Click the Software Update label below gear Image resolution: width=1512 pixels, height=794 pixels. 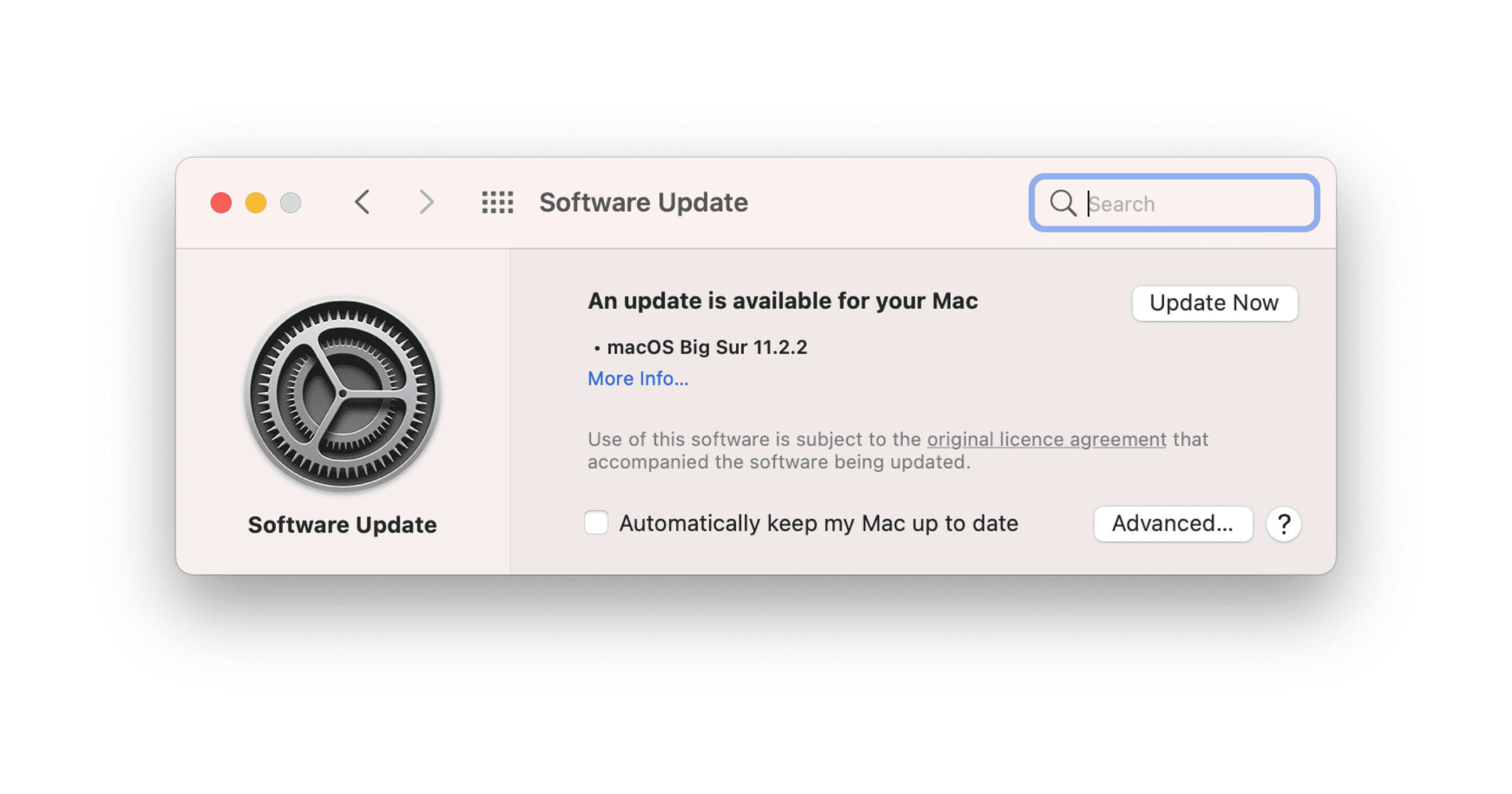click(342, 525)
